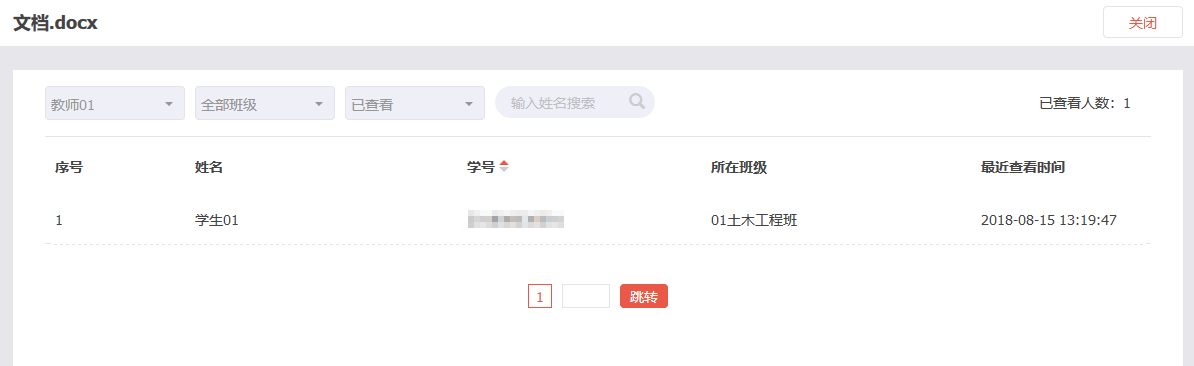Click the 输入姓名搜索 search field

[575, 102]
